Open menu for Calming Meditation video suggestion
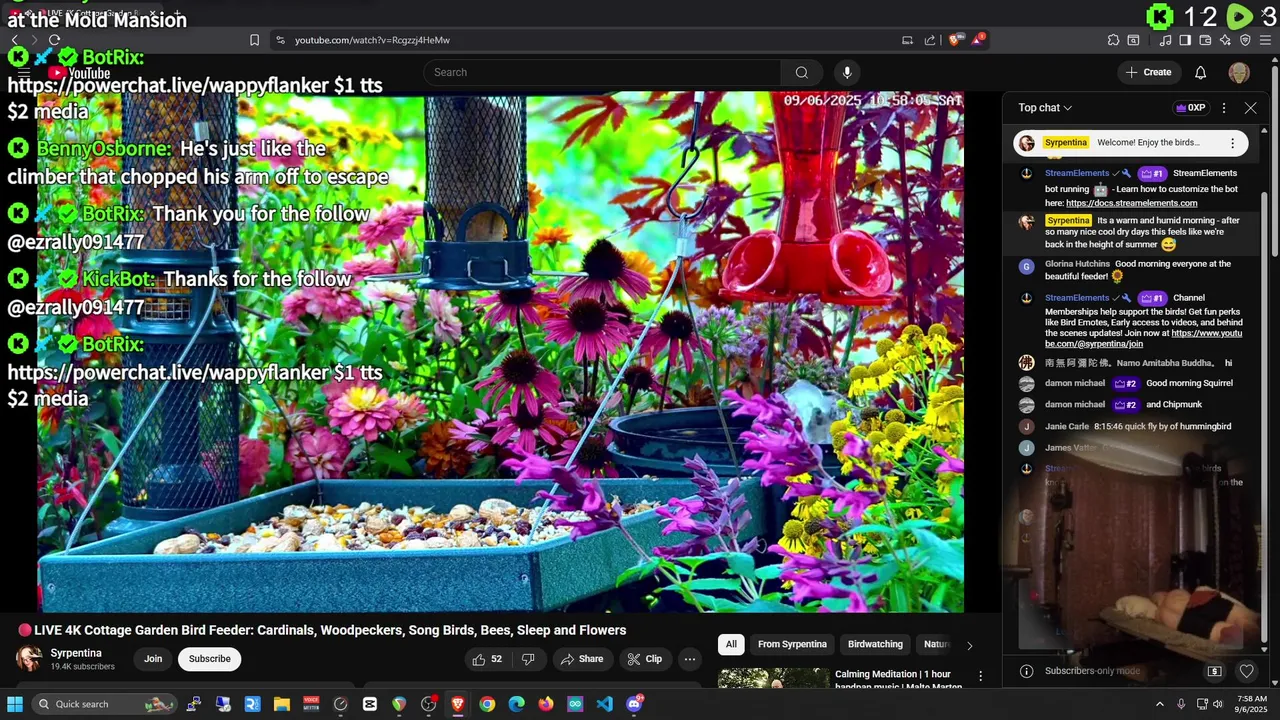 pyautogui.click(x=981, y=676)
